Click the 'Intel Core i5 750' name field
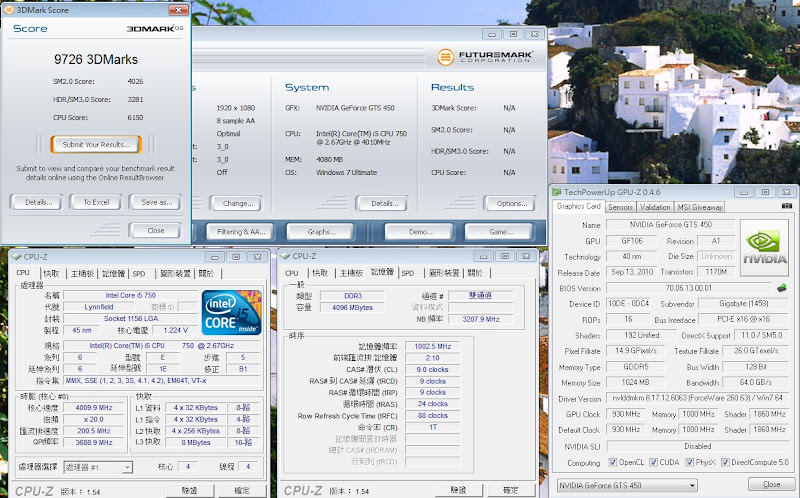Screen dimensions: 800x498 pos(131,295)
